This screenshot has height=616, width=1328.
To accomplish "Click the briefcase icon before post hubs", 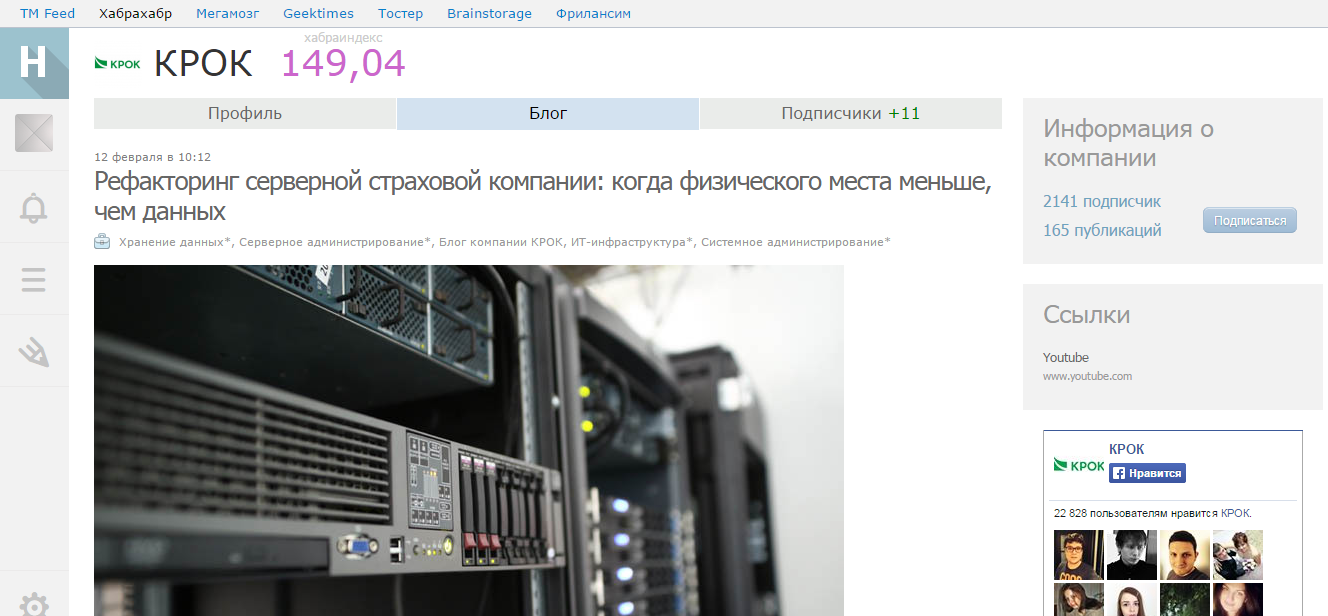I will 102,241.
